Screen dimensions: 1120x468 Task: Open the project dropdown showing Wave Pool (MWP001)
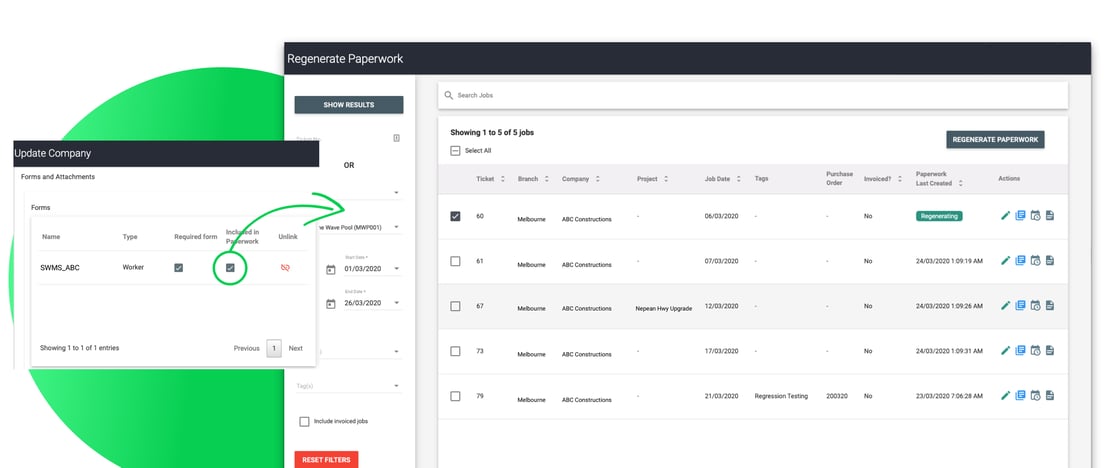[x=396, y=227]
